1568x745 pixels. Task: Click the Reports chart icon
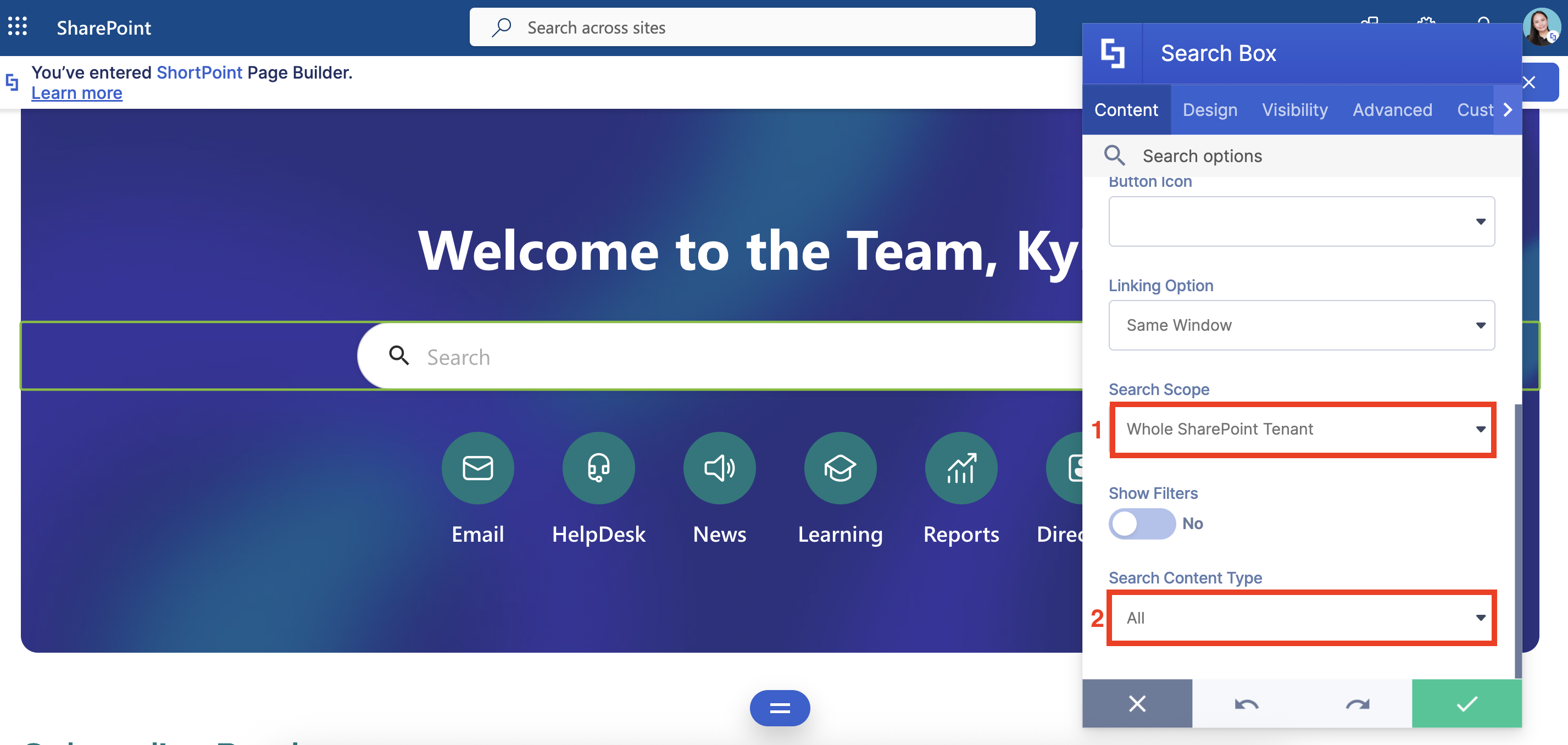click(x=960, y=468)
